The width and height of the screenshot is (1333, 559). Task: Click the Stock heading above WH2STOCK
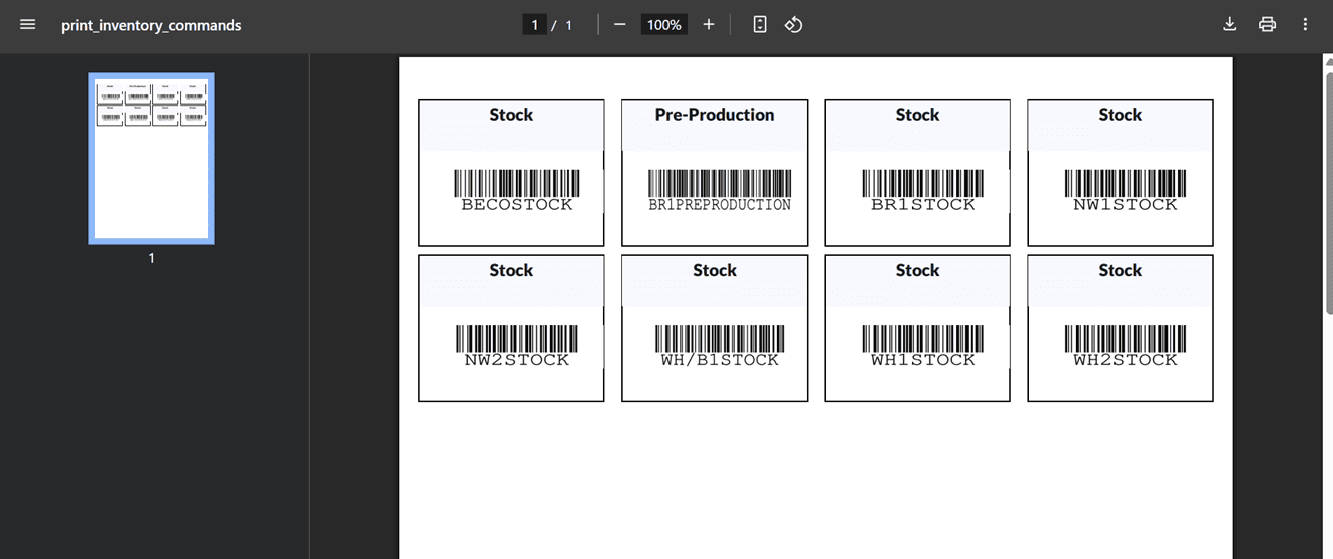click(x=1120, y=270)
